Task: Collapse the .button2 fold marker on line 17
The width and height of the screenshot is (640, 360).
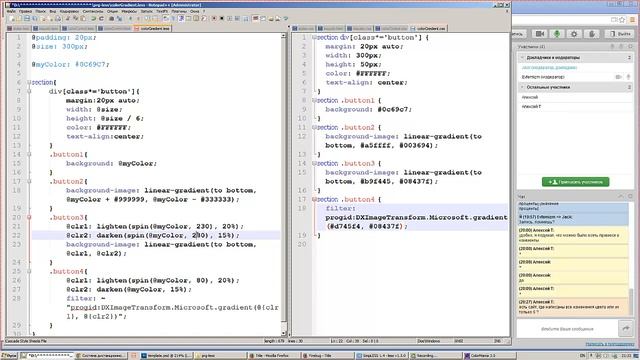Action: pos(29,181)
